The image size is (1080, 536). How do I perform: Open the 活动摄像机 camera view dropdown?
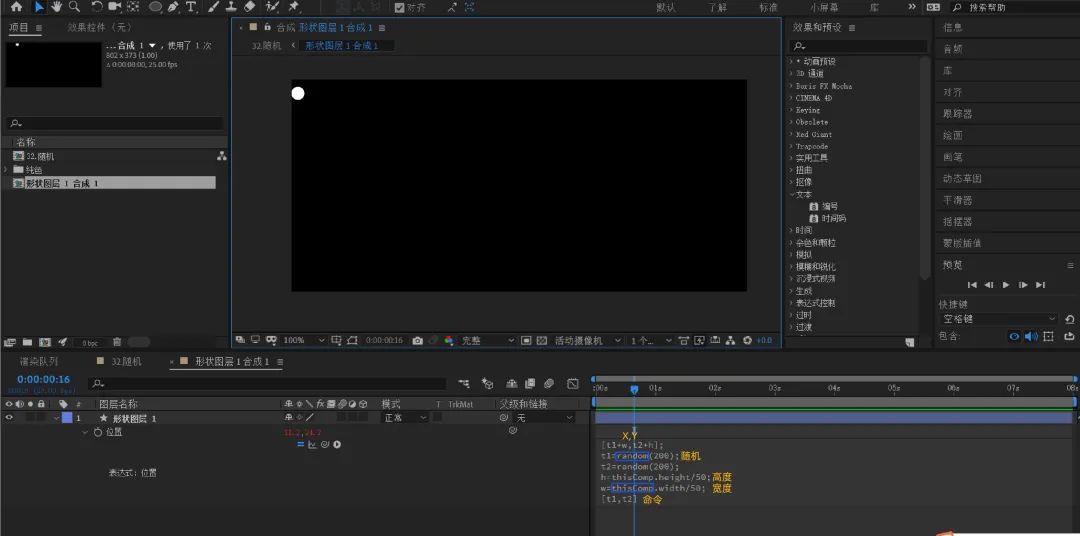(x=588, y=340)
